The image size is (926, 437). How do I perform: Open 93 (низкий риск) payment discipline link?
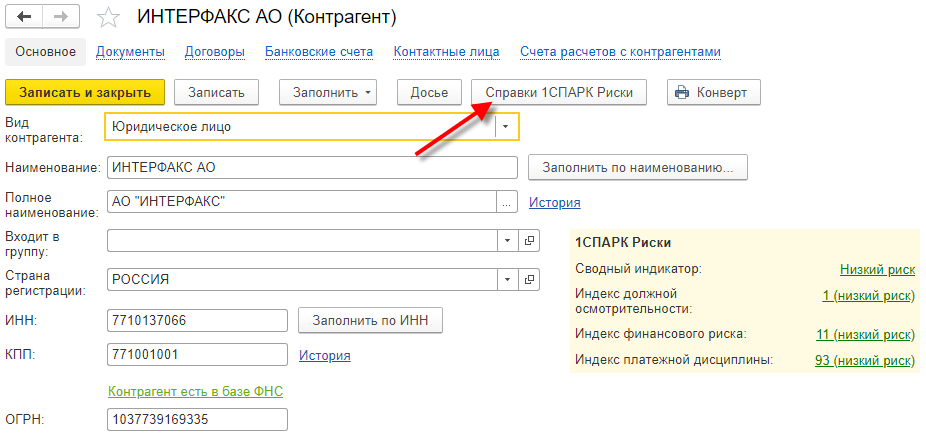865,360
